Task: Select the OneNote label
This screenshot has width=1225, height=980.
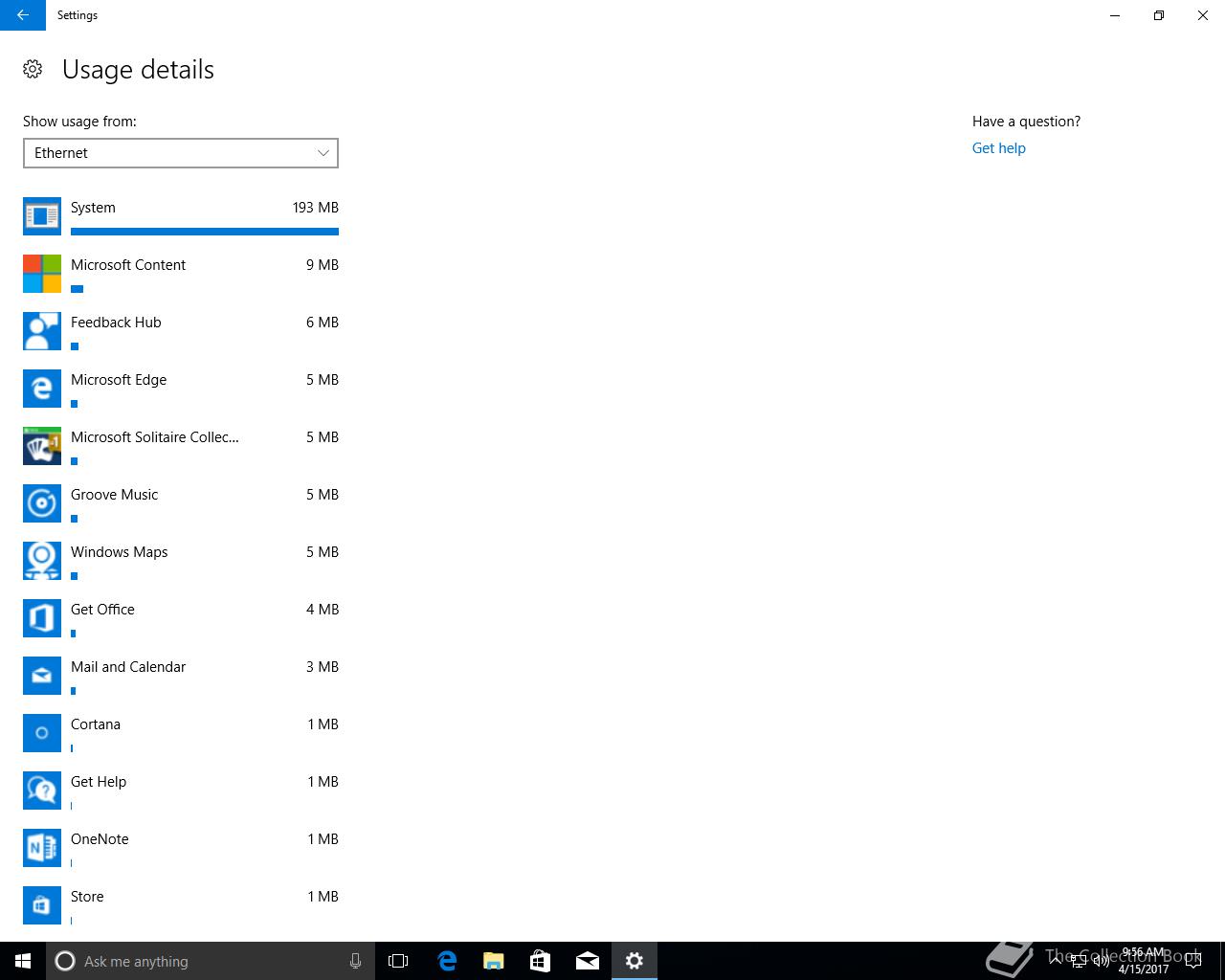Action: (100, 839)
